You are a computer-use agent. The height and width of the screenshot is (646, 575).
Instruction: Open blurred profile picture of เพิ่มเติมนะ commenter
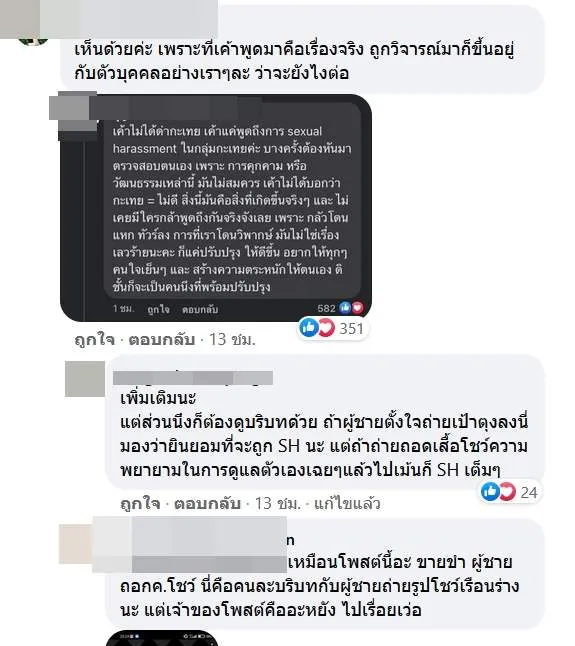click(85, 379)
